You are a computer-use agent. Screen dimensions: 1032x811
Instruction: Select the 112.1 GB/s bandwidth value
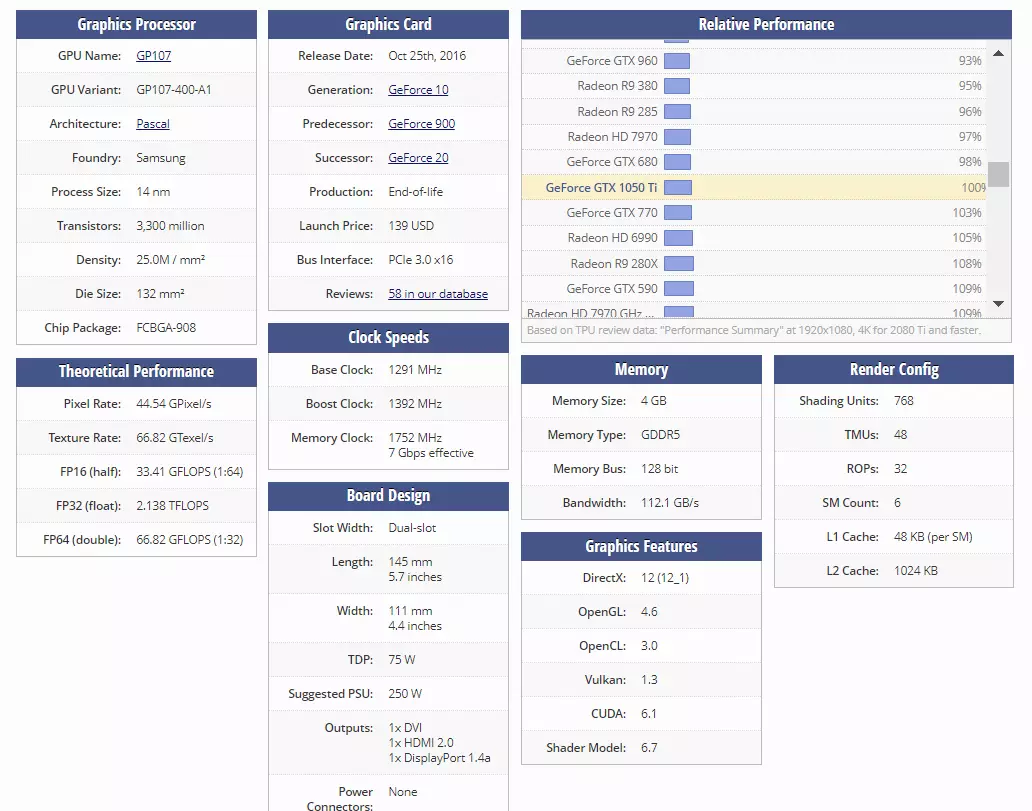coord(670,503)
